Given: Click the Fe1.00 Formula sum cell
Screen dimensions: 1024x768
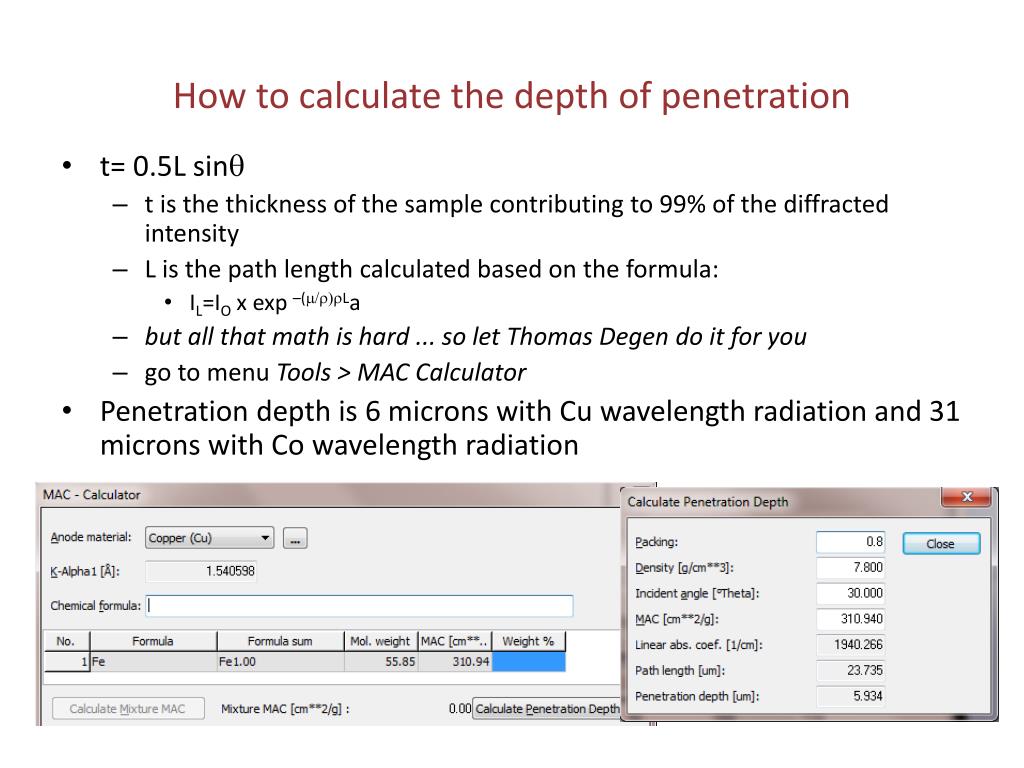Looking at the screenshot, I should pyautogui.click(x=280, y=662).
